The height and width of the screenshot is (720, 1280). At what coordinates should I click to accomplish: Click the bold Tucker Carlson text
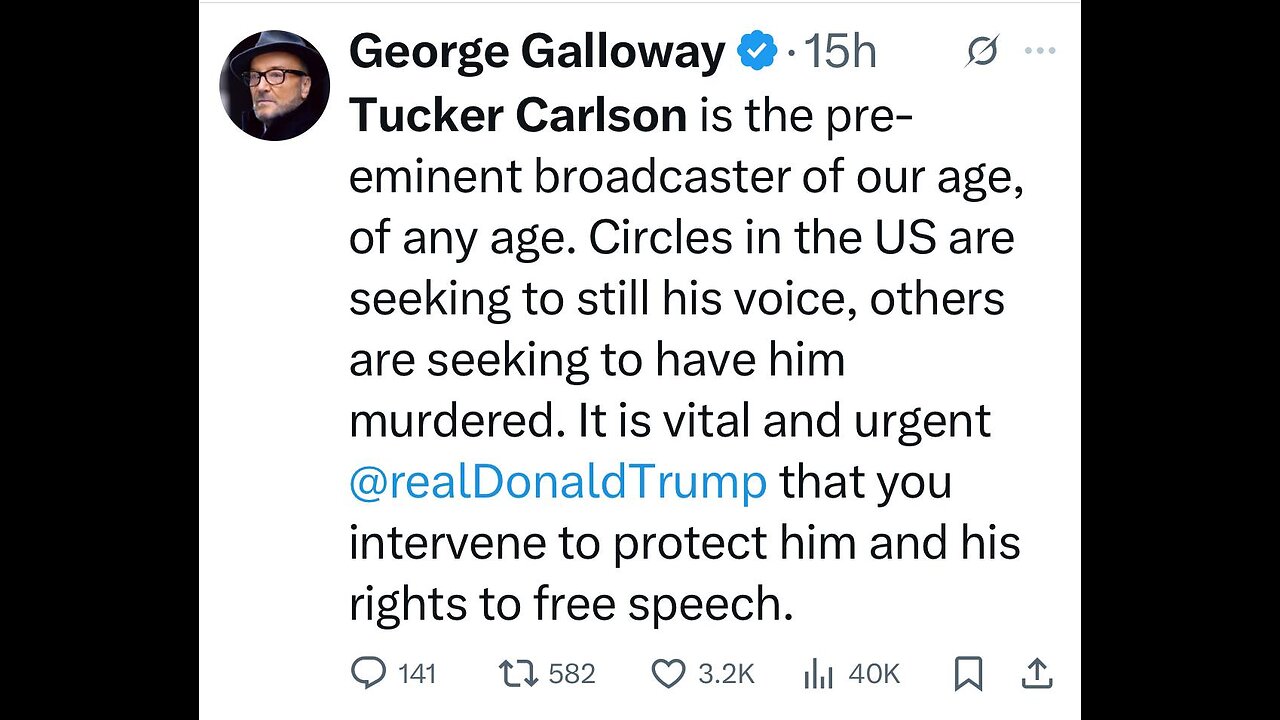(518, 116)
